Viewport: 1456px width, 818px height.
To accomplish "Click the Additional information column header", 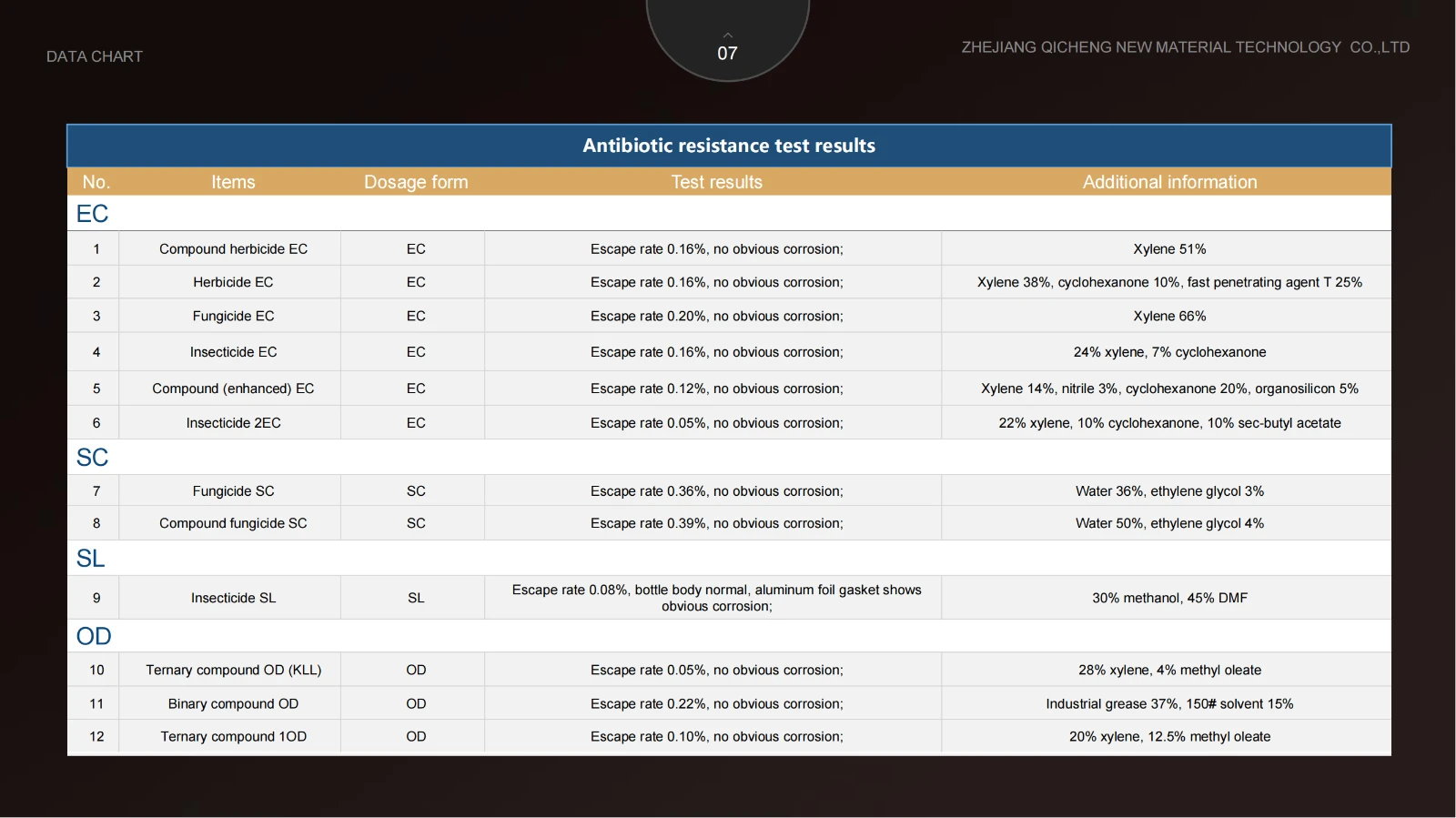I will (x=1169, y=182).
